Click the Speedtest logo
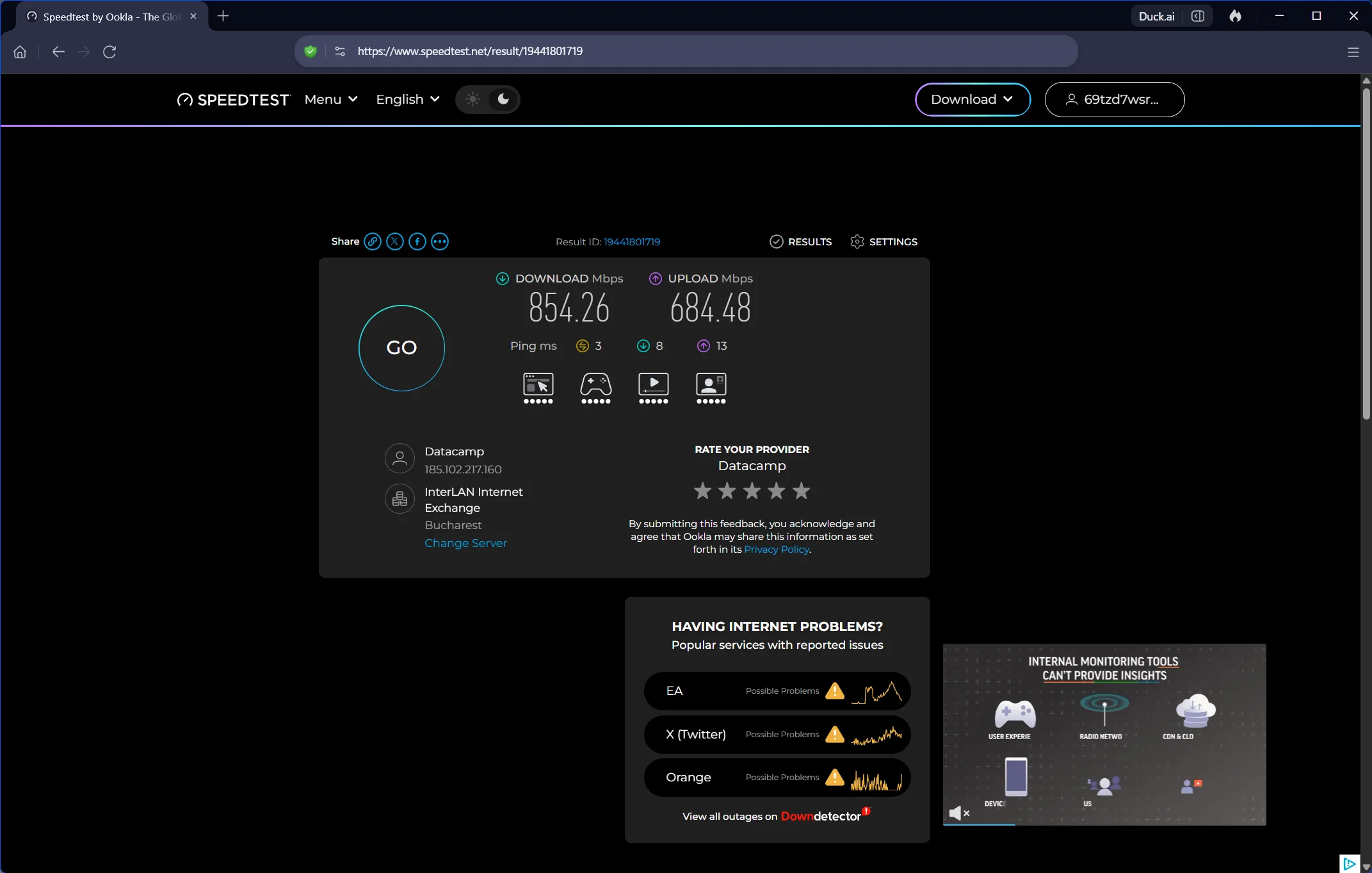 pos(234,99)
